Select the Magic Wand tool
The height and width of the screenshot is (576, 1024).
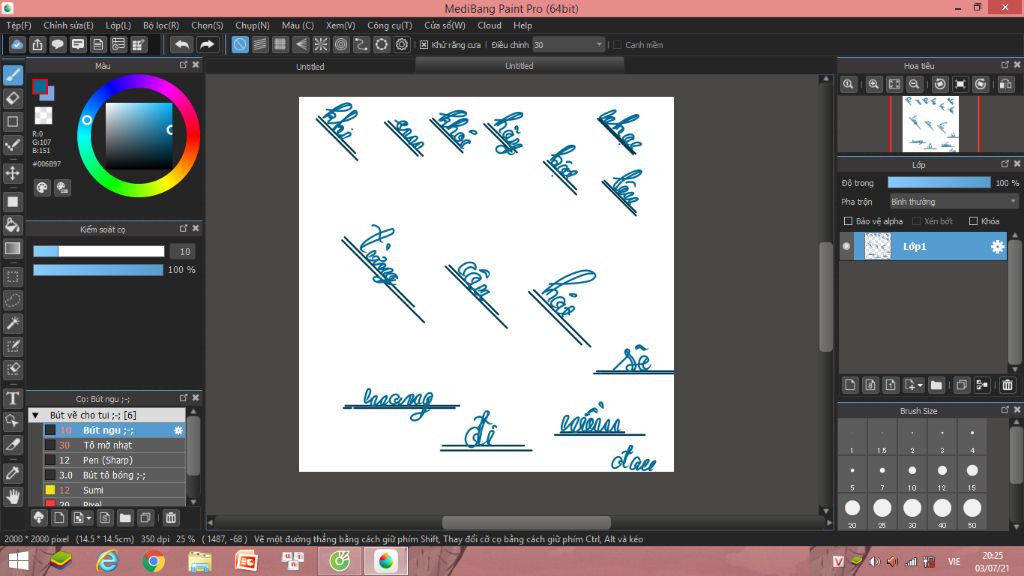pos(12,323)
